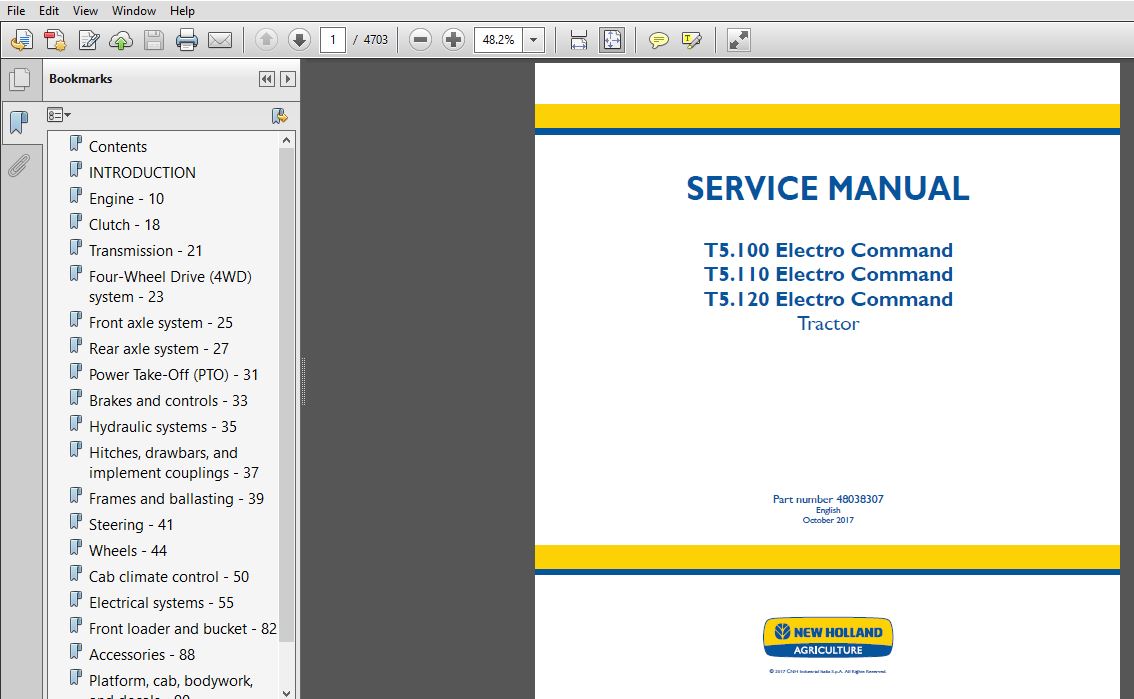This screenshot has height=699, width=1134.
Task: Click bookmarks scrollbar up arrow
Action: point(286,140)
